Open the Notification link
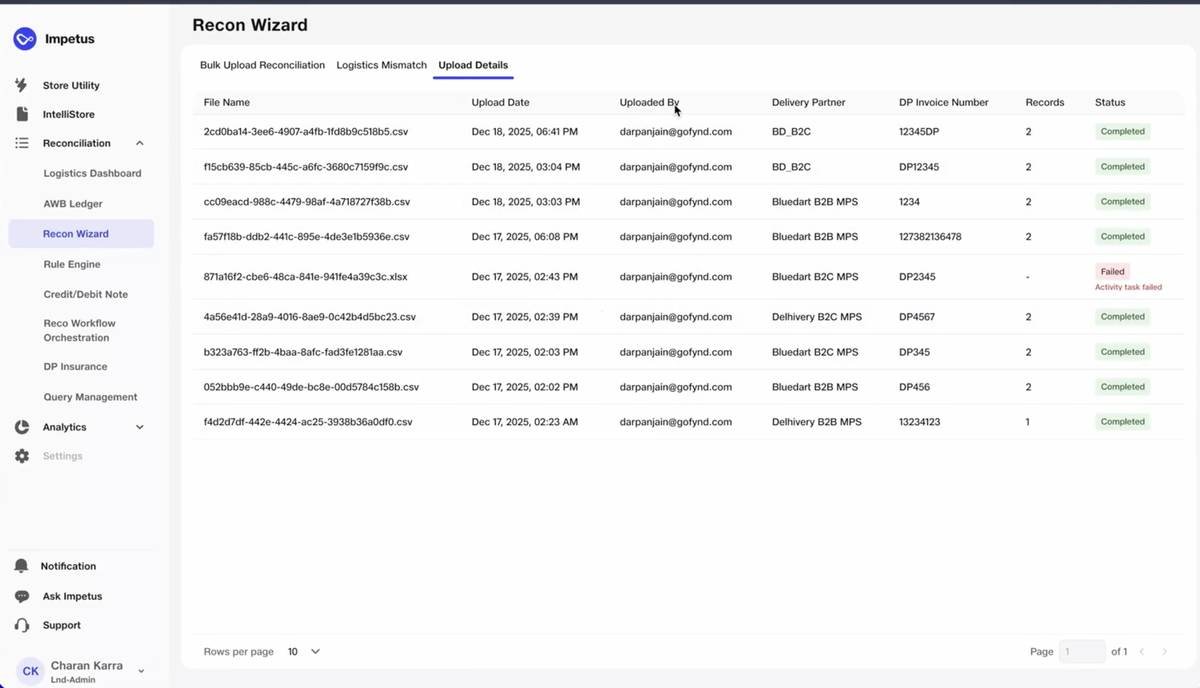The image size is (1200, 688). tap(68, 566)
